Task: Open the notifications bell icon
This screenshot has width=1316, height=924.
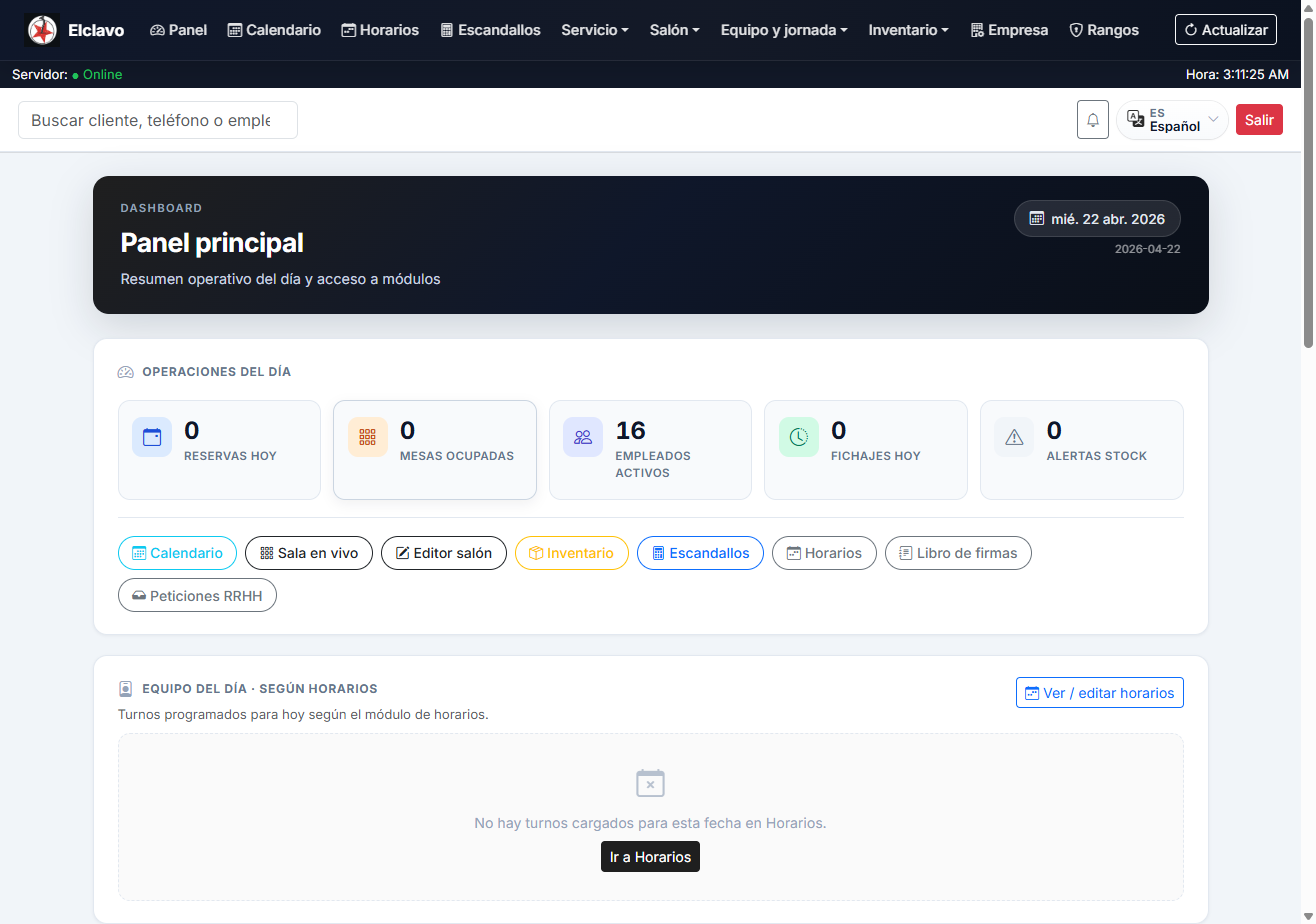Action: pos(1093,120)
